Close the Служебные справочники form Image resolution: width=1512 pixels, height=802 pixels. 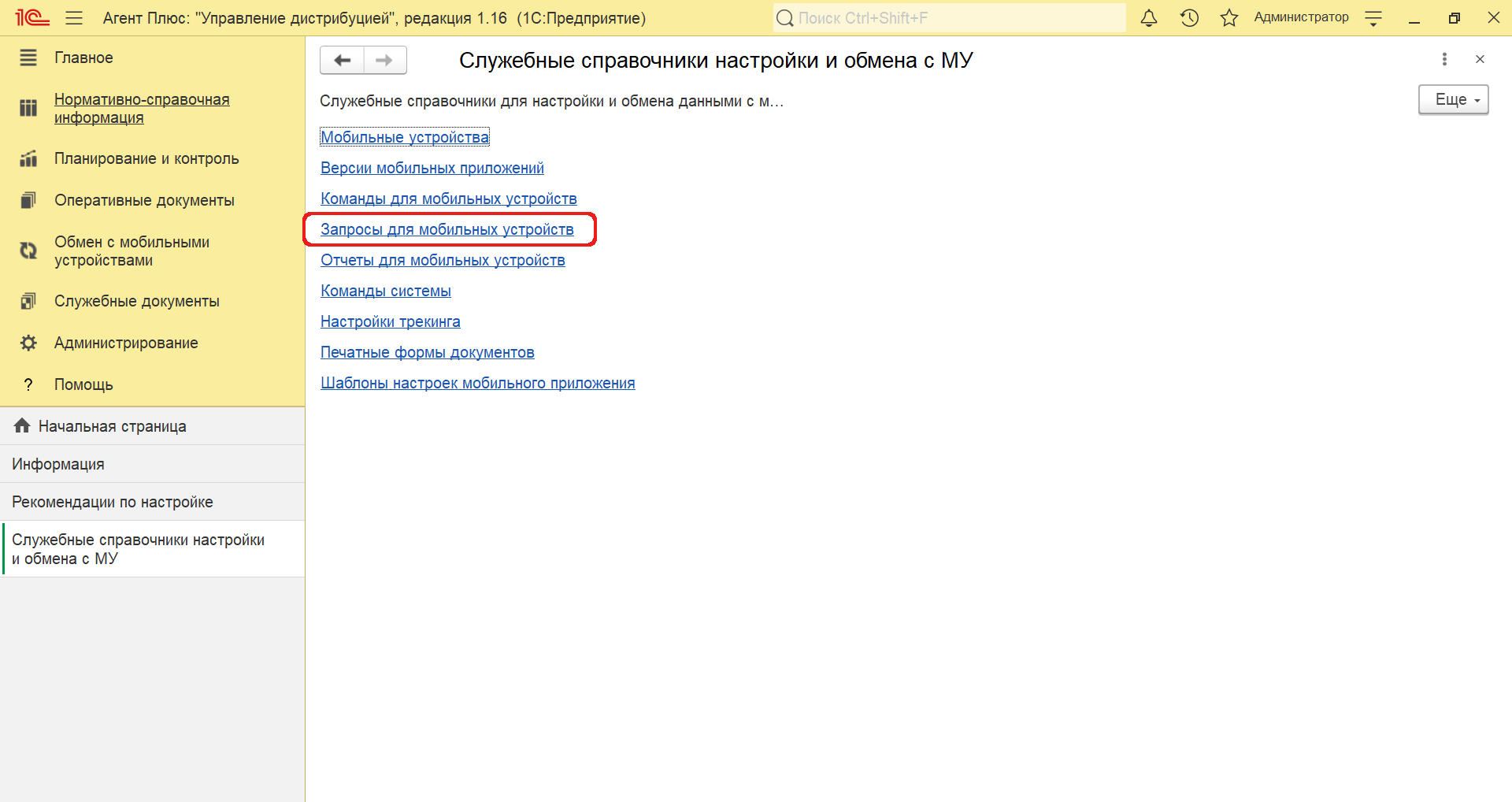tap(1480, 59)
